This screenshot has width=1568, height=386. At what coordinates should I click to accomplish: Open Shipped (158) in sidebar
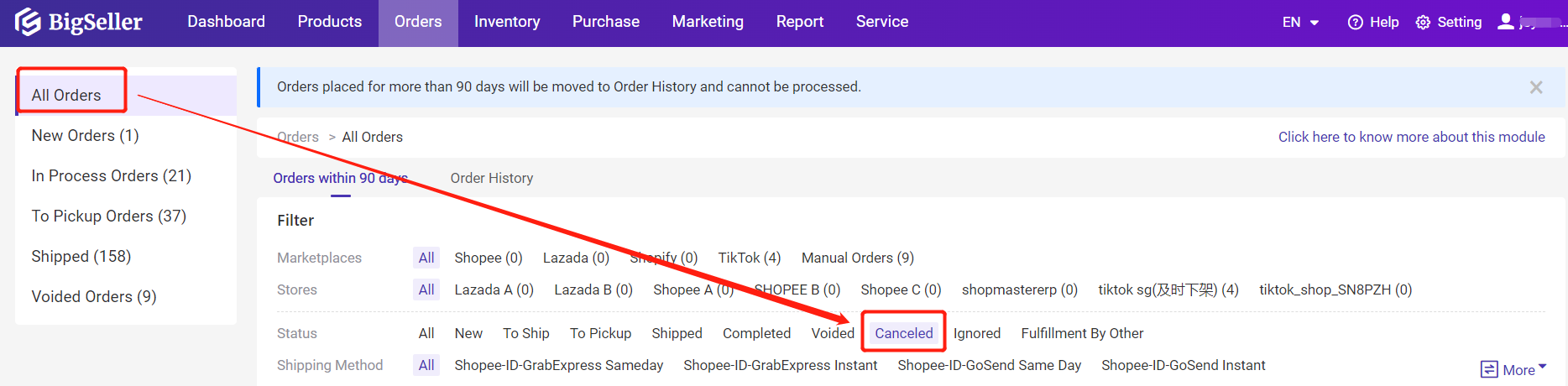tap(126, 256)
